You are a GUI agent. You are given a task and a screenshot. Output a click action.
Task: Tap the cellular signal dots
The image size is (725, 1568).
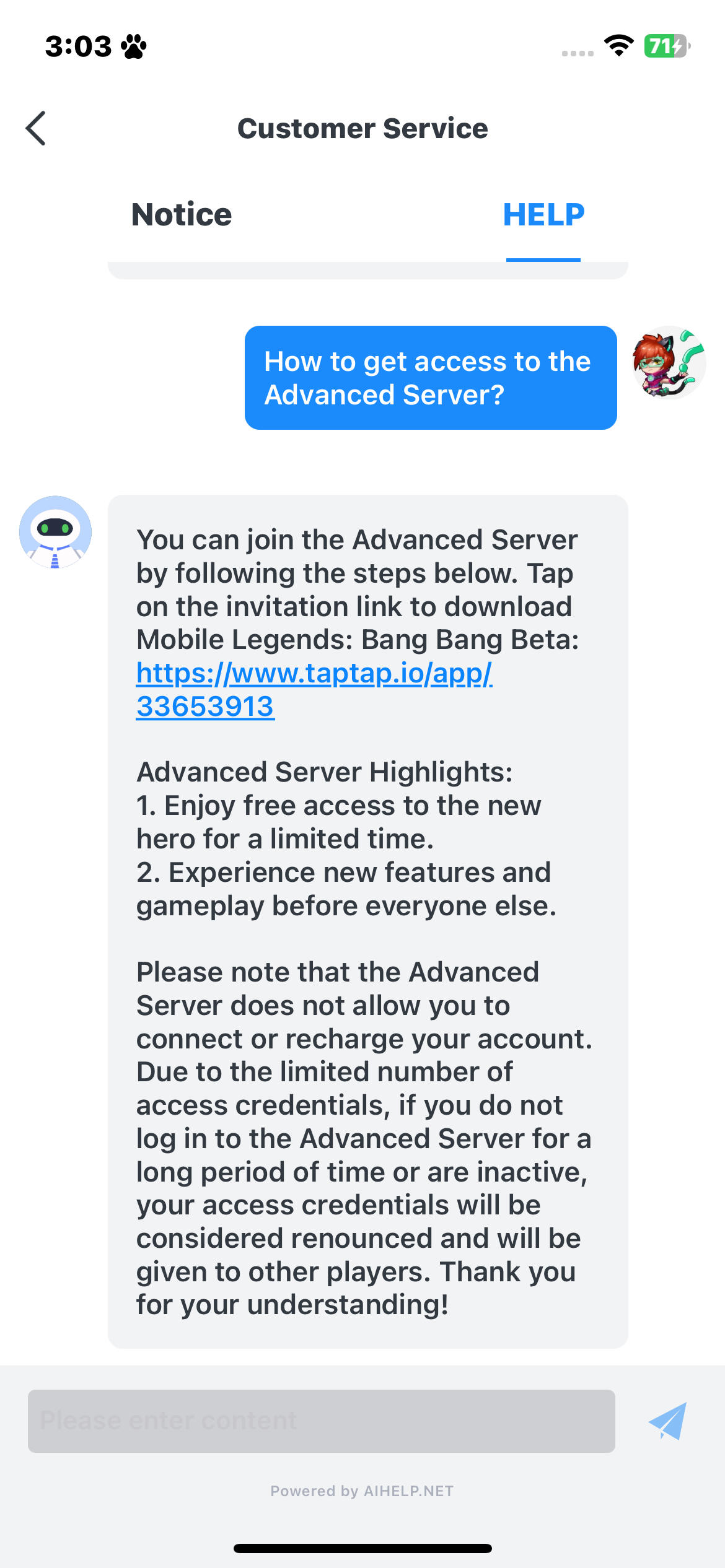(x=578, y=53)
